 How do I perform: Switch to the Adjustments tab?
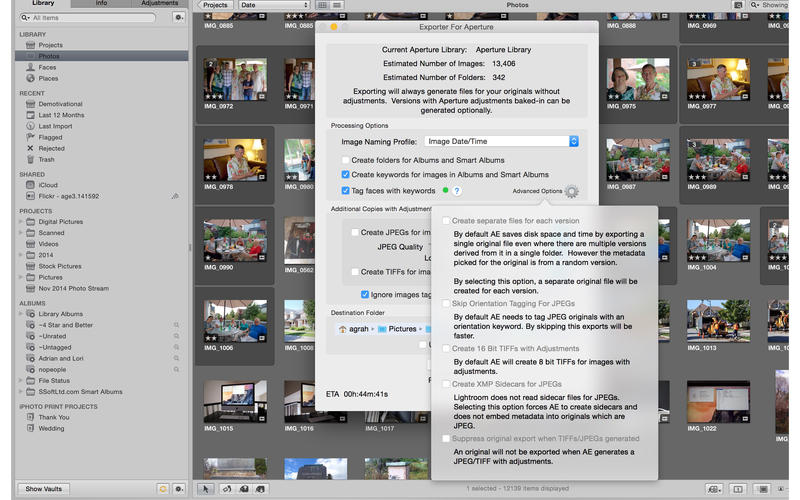[x=160, y=3]
